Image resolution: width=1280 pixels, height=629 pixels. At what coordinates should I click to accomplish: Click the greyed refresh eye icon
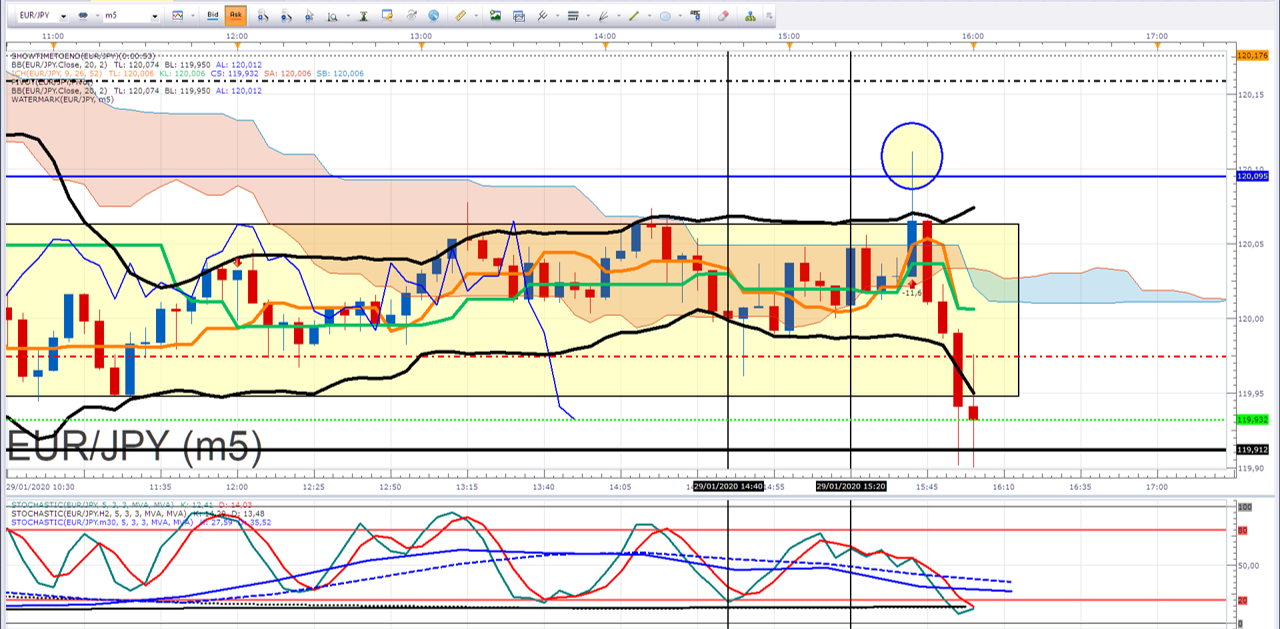click(x=412, y=15)
